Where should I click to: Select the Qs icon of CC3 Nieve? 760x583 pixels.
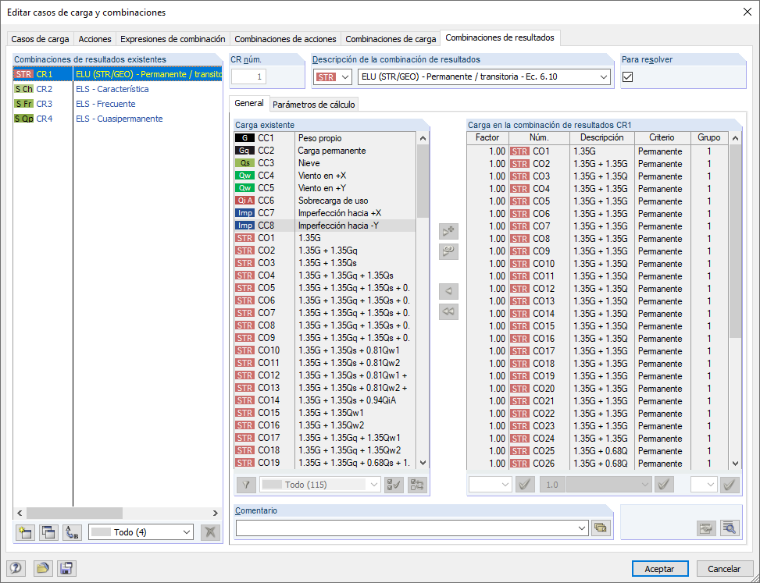coord(245,163)
